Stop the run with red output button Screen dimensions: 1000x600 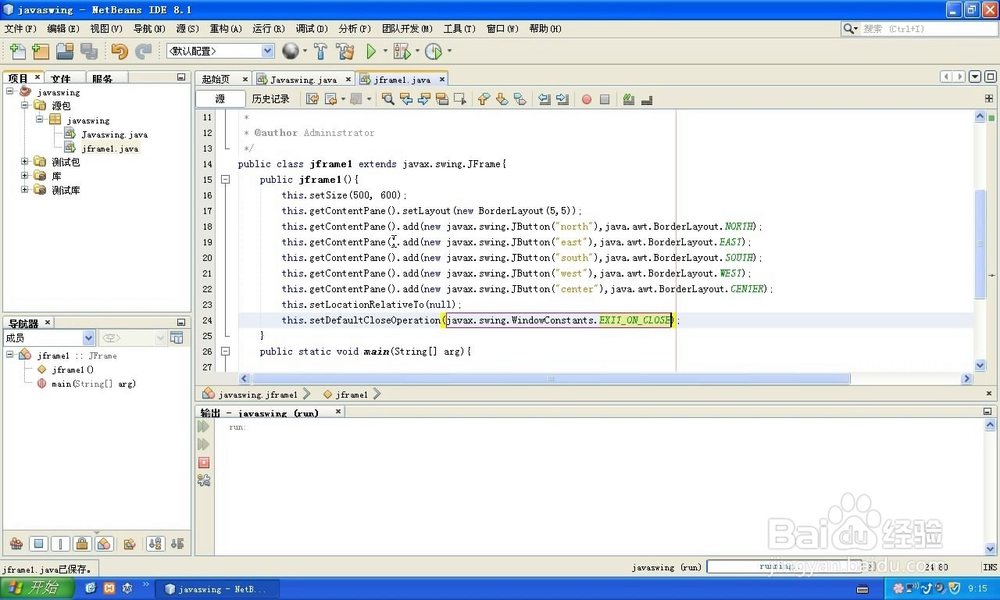pyautogui.click(x=204, y=462)
